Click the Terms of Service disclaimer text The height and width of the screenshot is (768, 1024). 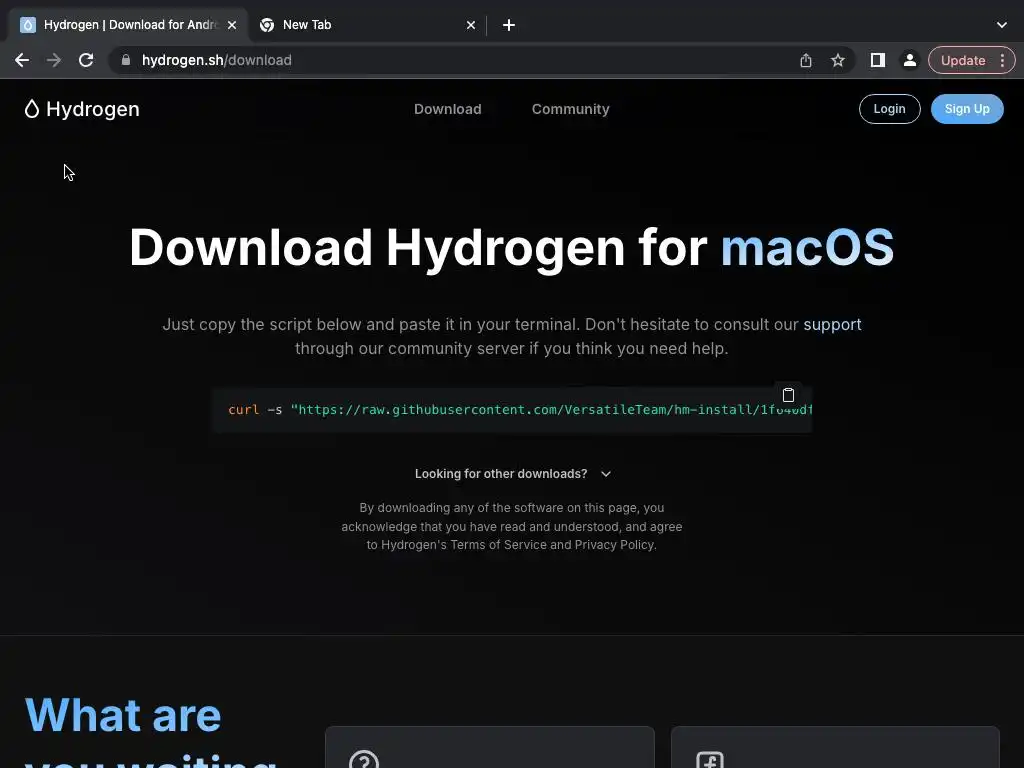511,526
